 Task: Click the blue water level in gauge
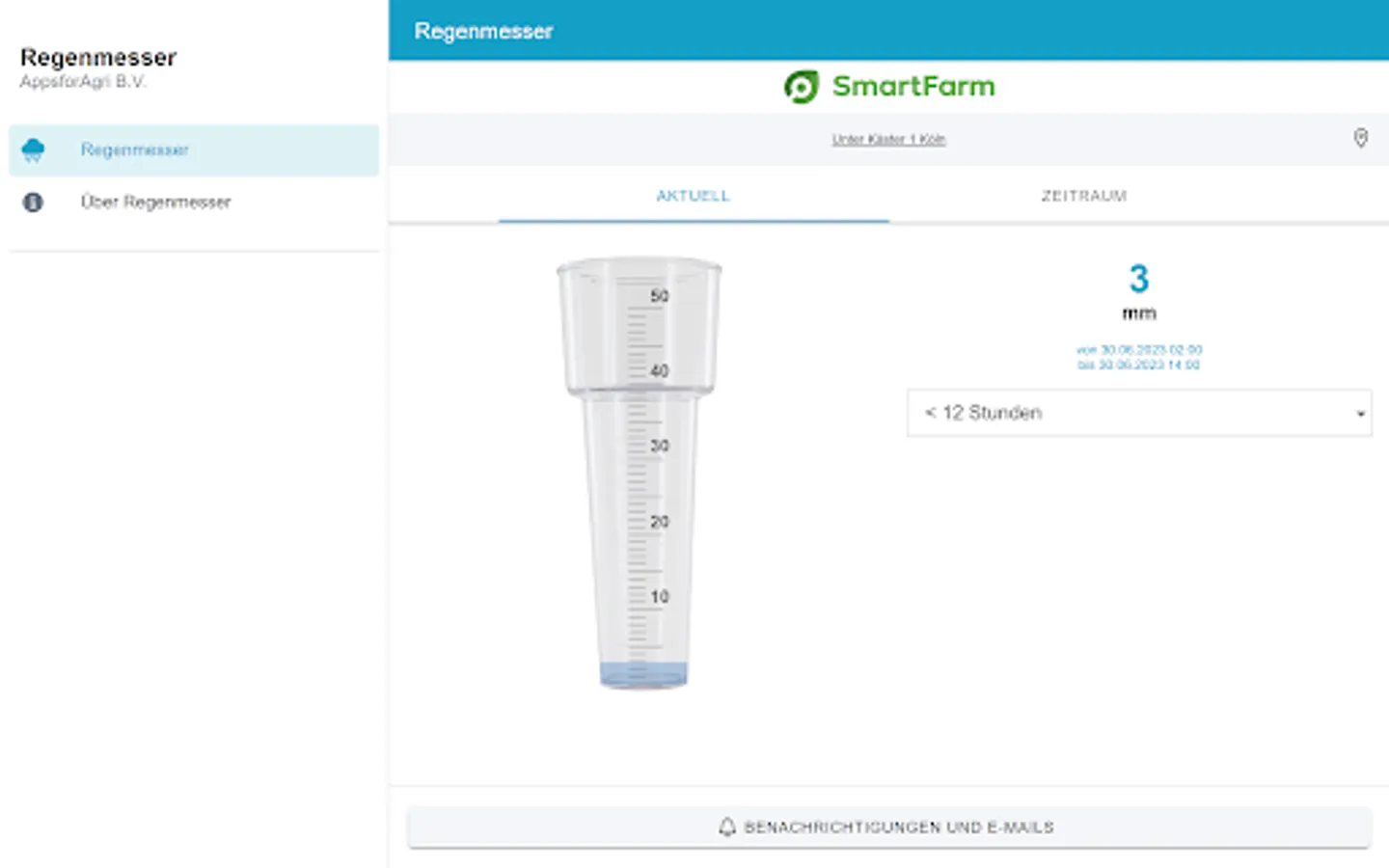pyautogui.click(x=643, y=674)
